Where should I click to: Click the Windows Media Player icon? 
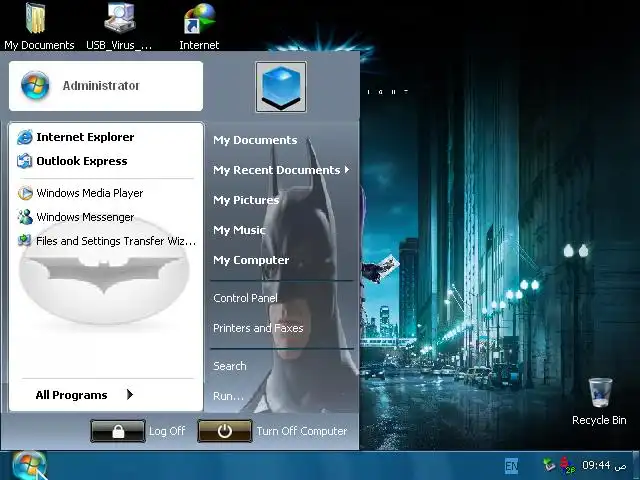point(25,193)
